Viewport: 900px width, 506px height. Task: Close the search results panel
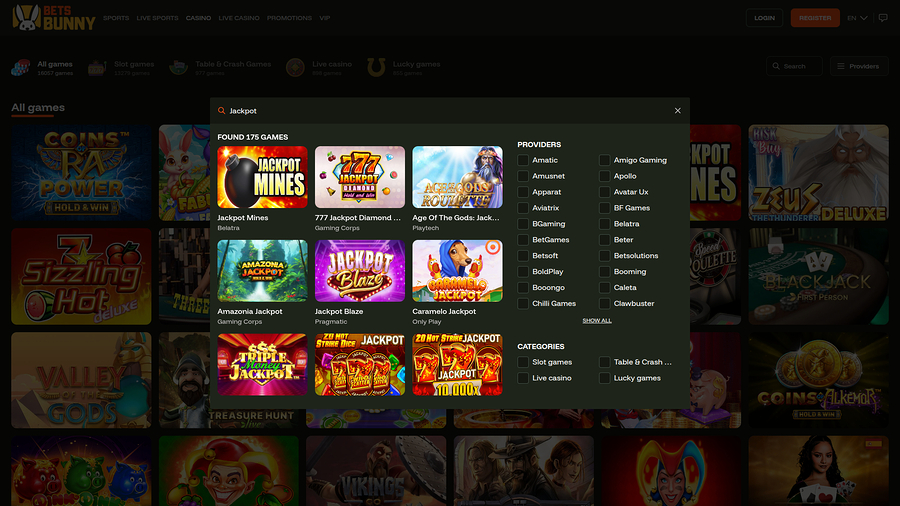[677, 111]
